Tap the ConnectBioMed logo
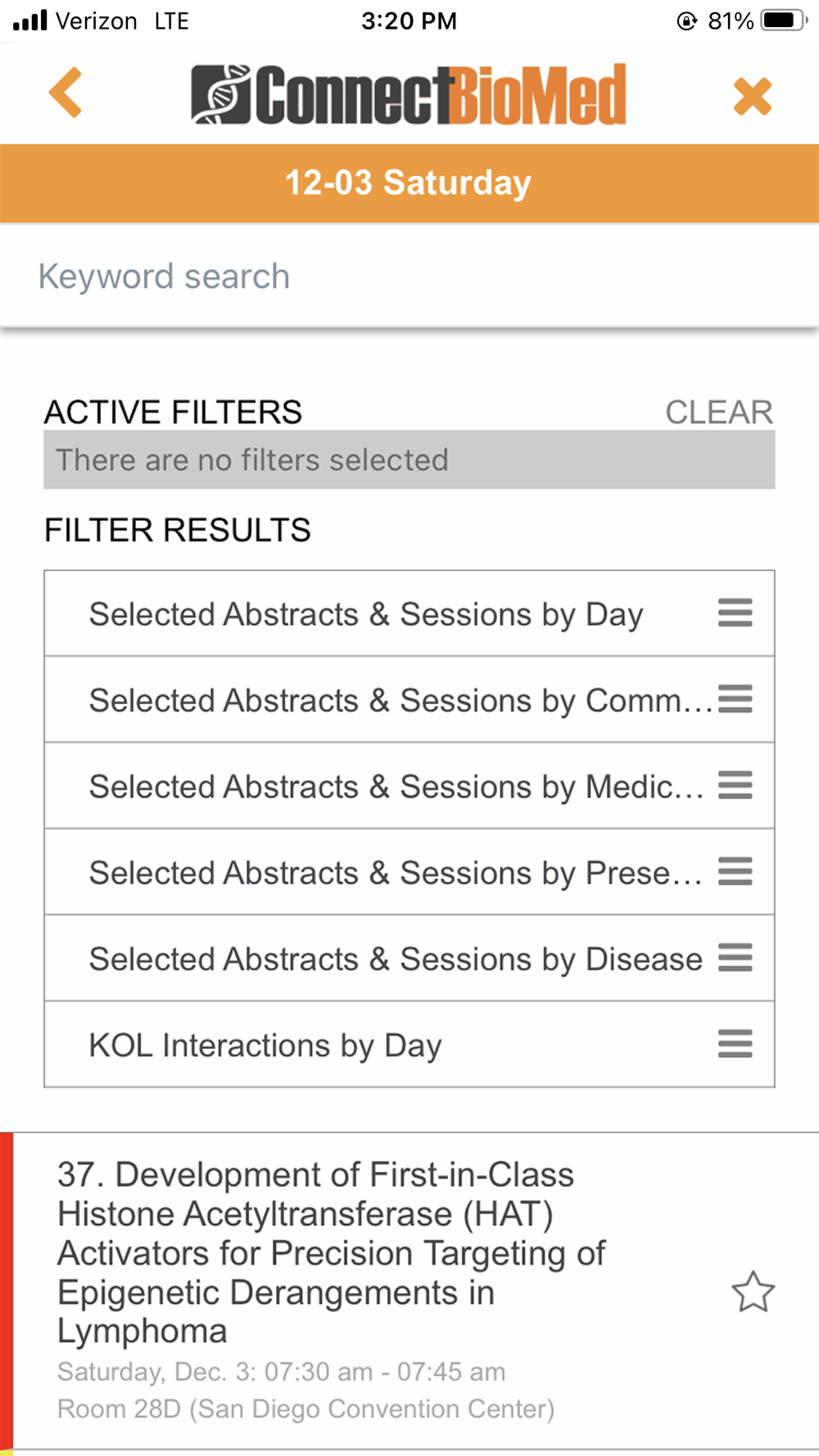Viewport: 819px width, 1456px height. point(409,95)
